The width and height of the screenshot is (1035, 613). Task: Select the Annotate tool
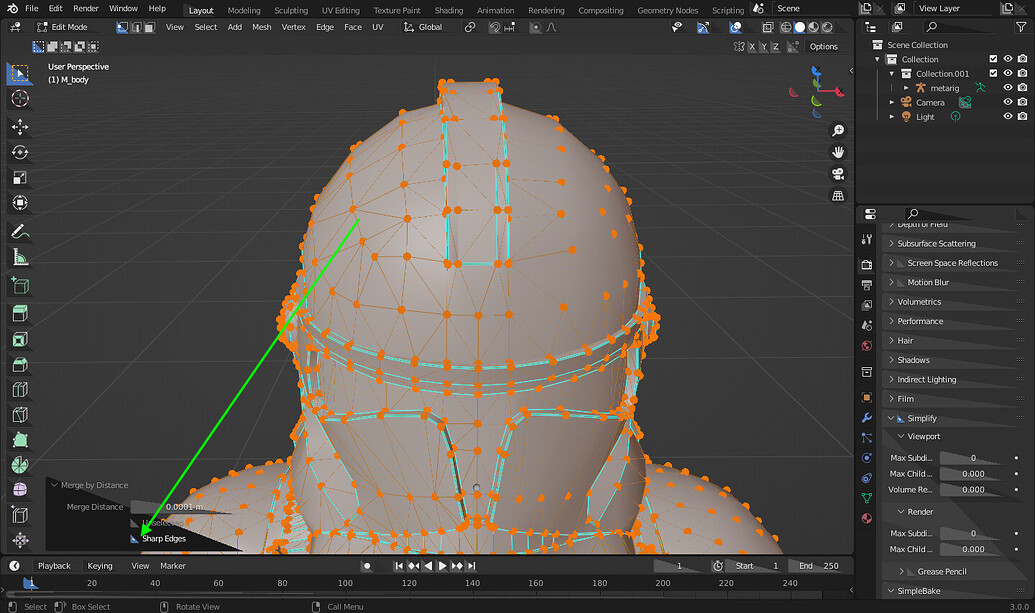(20, 232)
